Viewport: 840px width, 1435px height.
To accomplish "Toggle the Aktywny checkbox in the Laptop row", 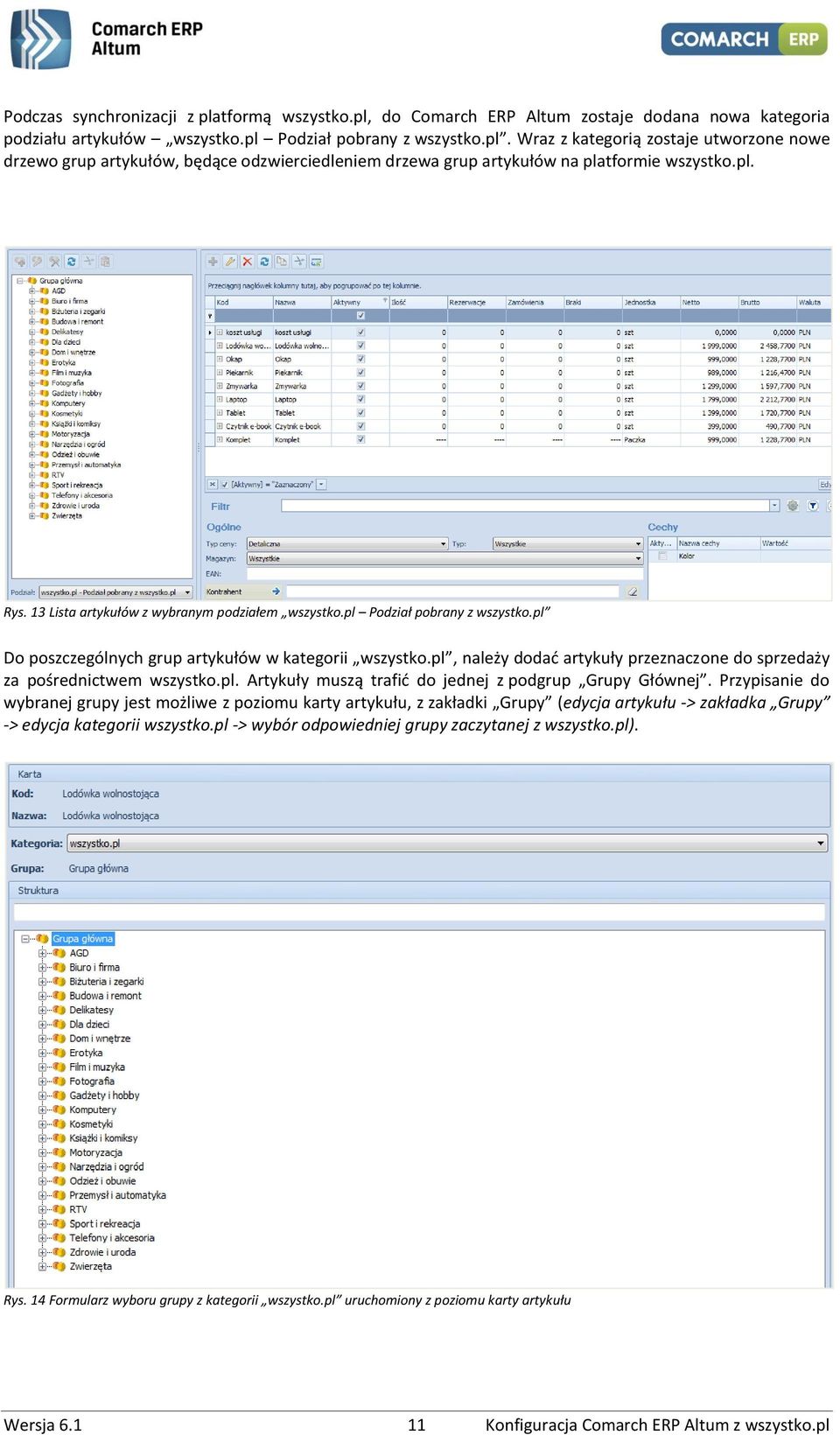I will pyautogui.click(x=360, y=399).
